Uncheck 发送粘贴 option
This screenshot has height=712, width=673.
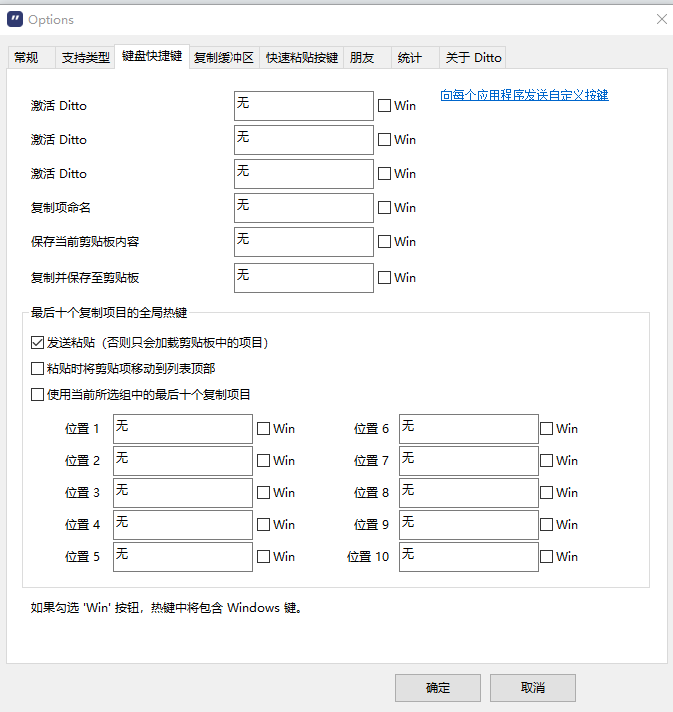pos(37,342)
